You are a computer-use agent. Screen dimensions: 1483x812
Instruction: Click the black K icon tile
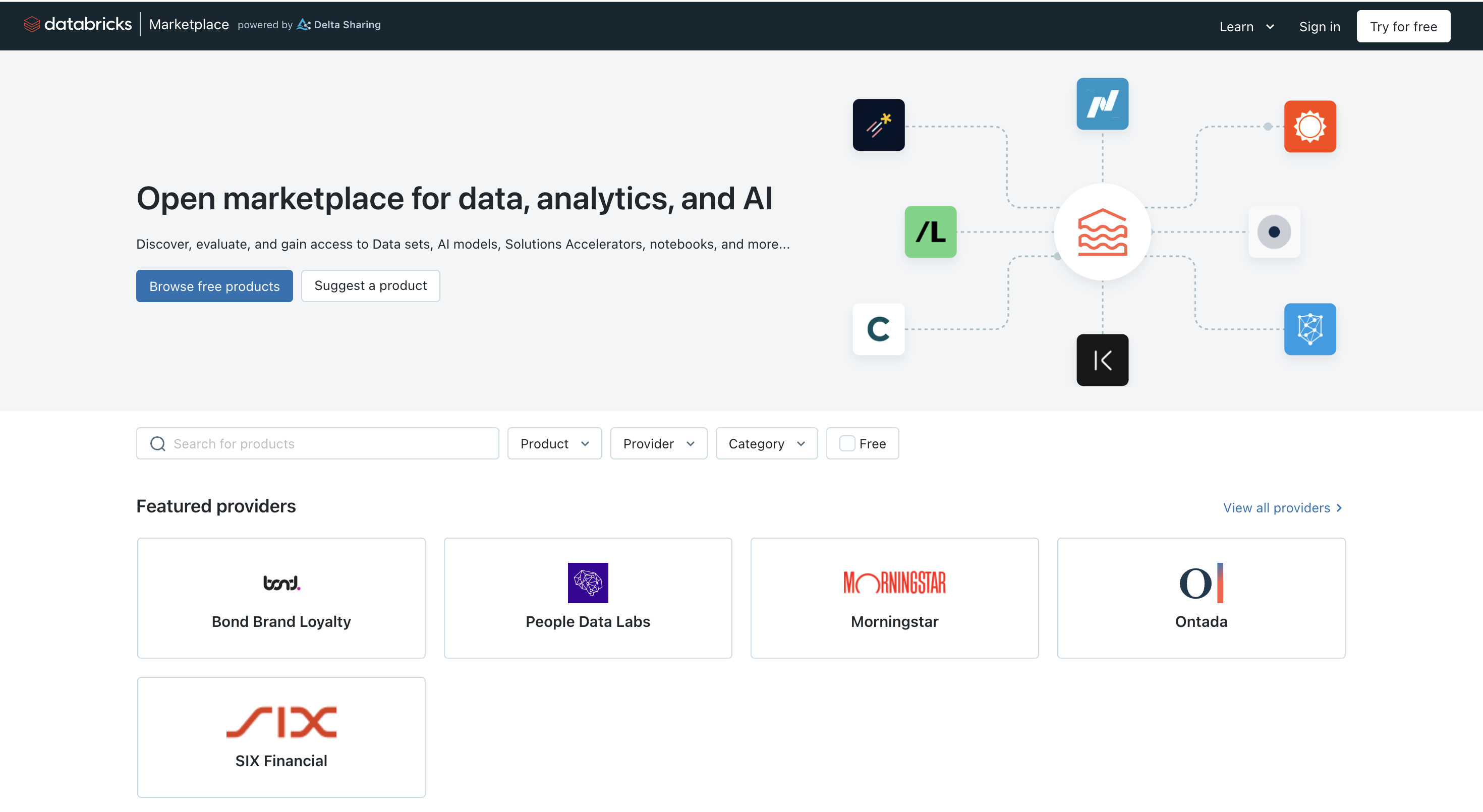click(x=1102, y=360)
